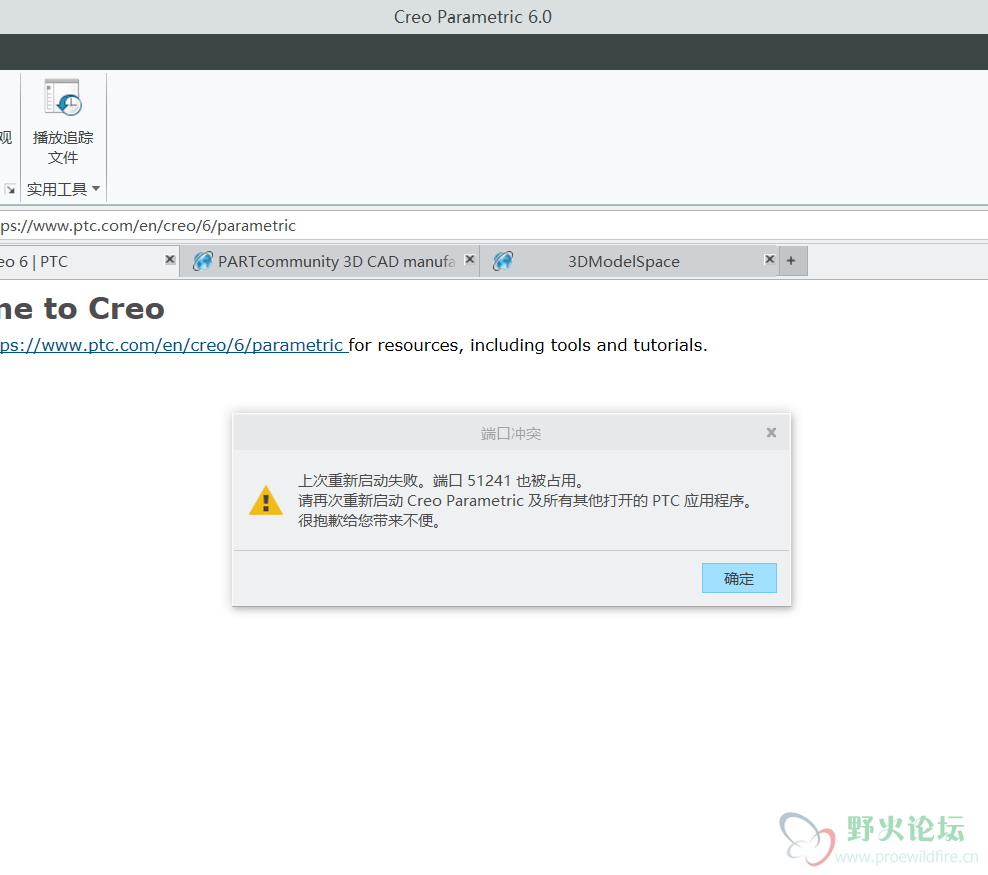Click the PARTcommunity tab browser icon
This screenshot has width=988, height=875.
point(202,261)
